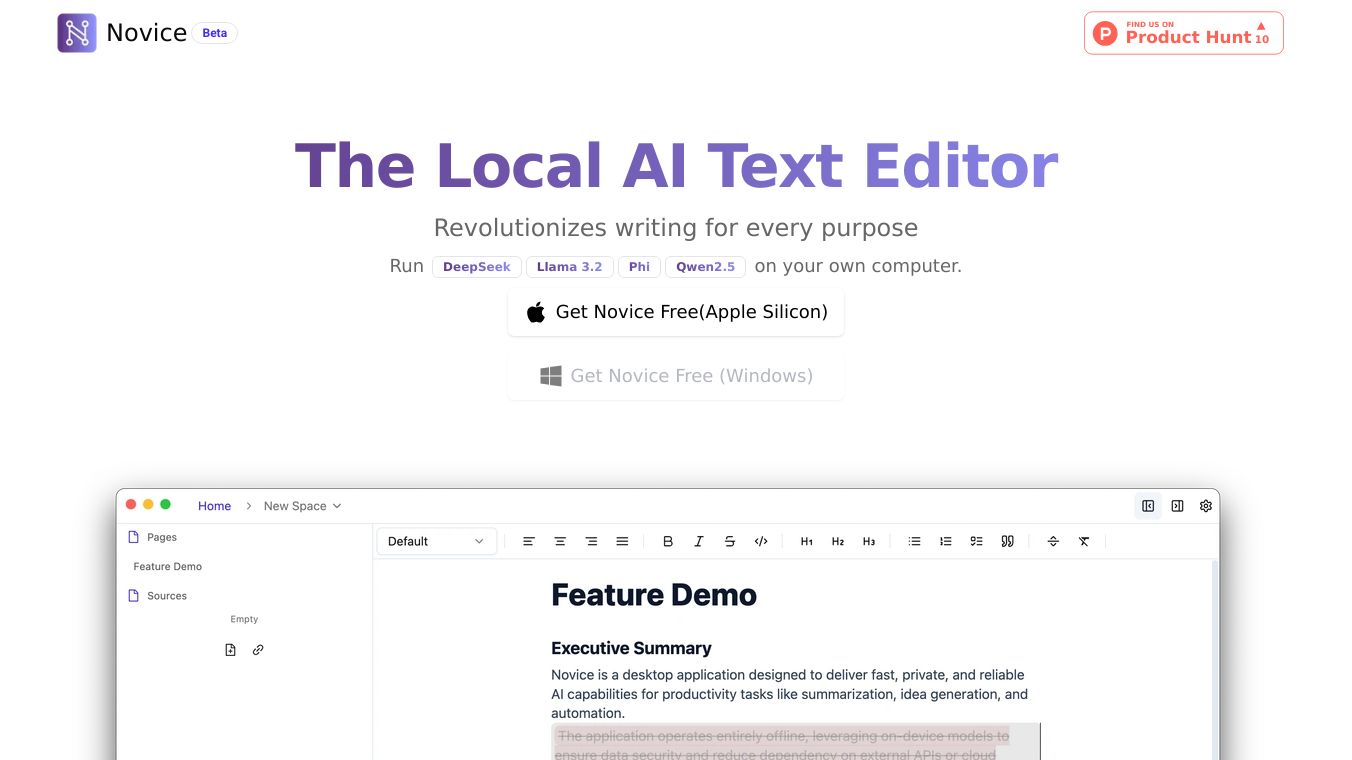Open the Product Hunt badge link
Image resolution: width=1352 pixels, height=760 pixels.
point(1184,33)
